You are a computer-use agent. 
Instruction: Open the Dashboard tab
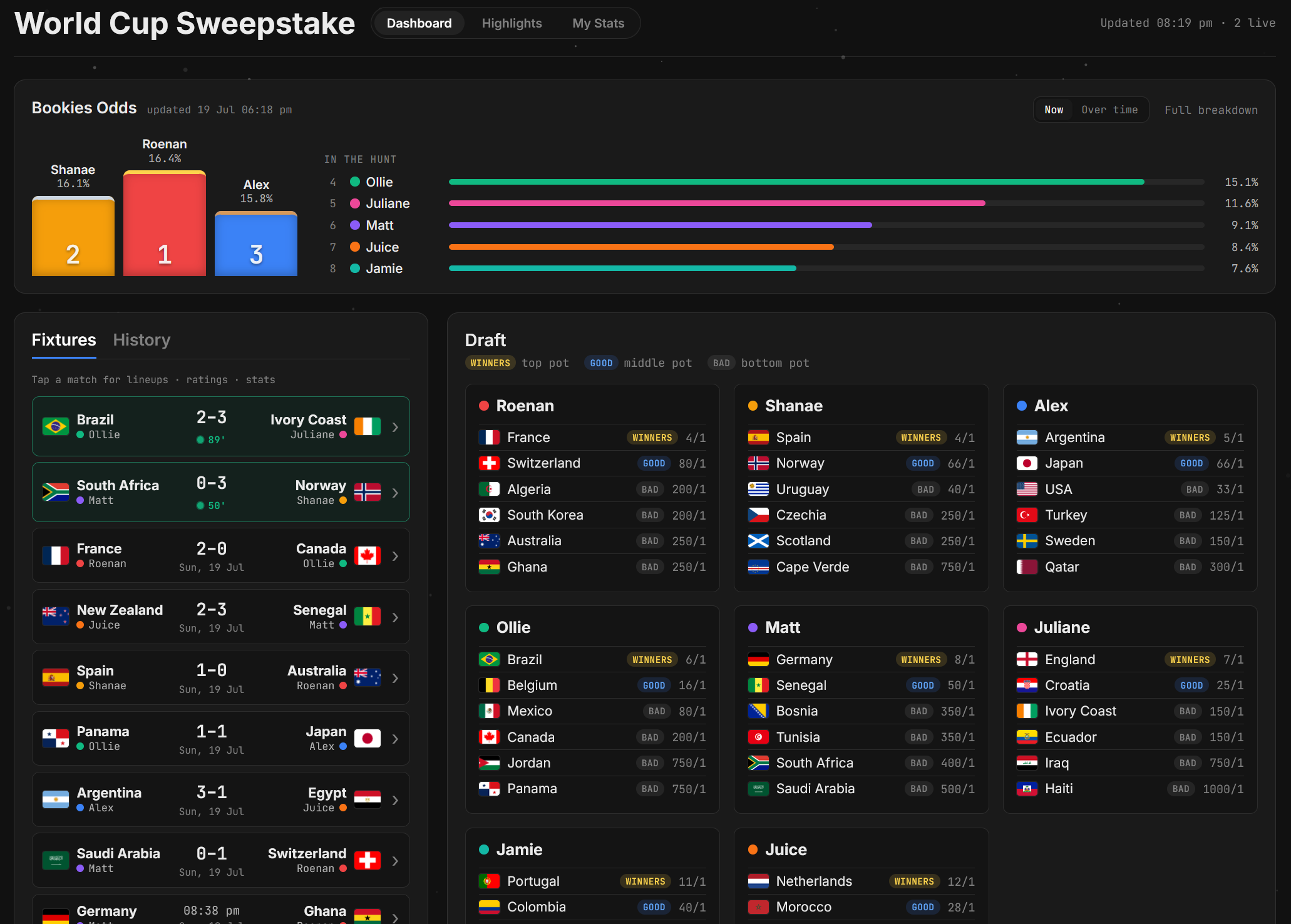[419, 23]
